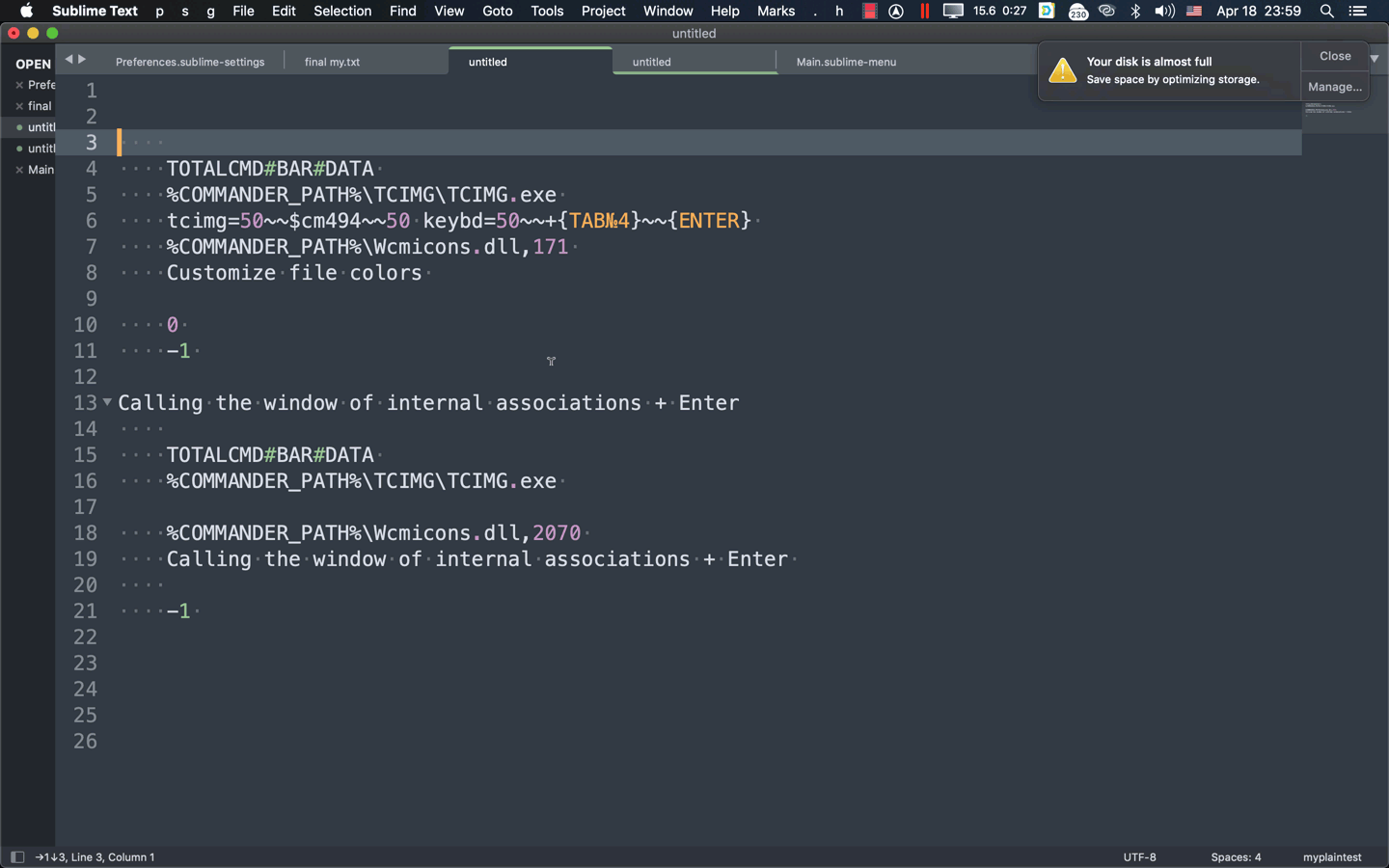Open the myplaintest syntax selector

click(x=1331, y=856)
